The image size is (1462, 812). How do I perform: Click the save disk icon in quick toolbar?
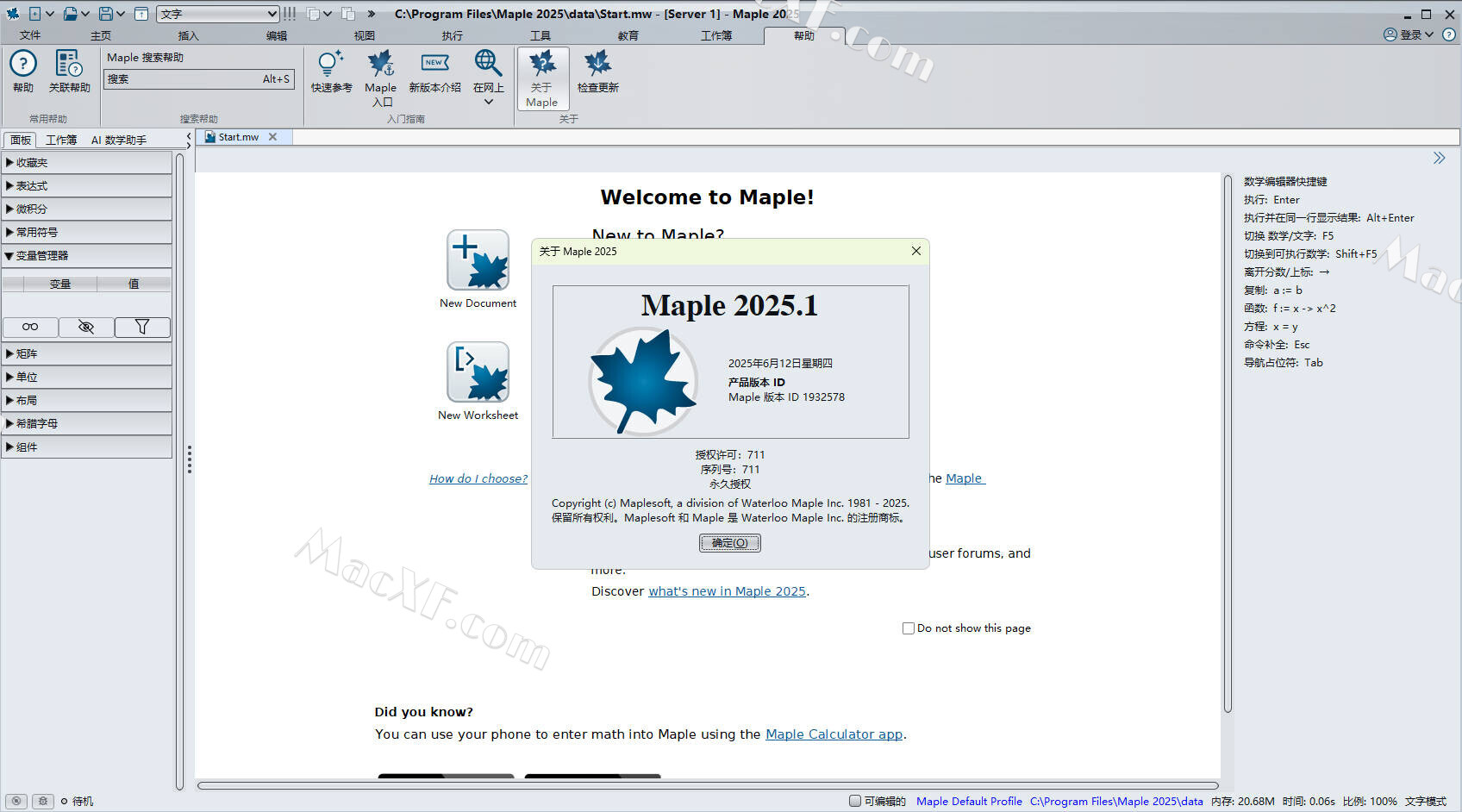point(105,14)
